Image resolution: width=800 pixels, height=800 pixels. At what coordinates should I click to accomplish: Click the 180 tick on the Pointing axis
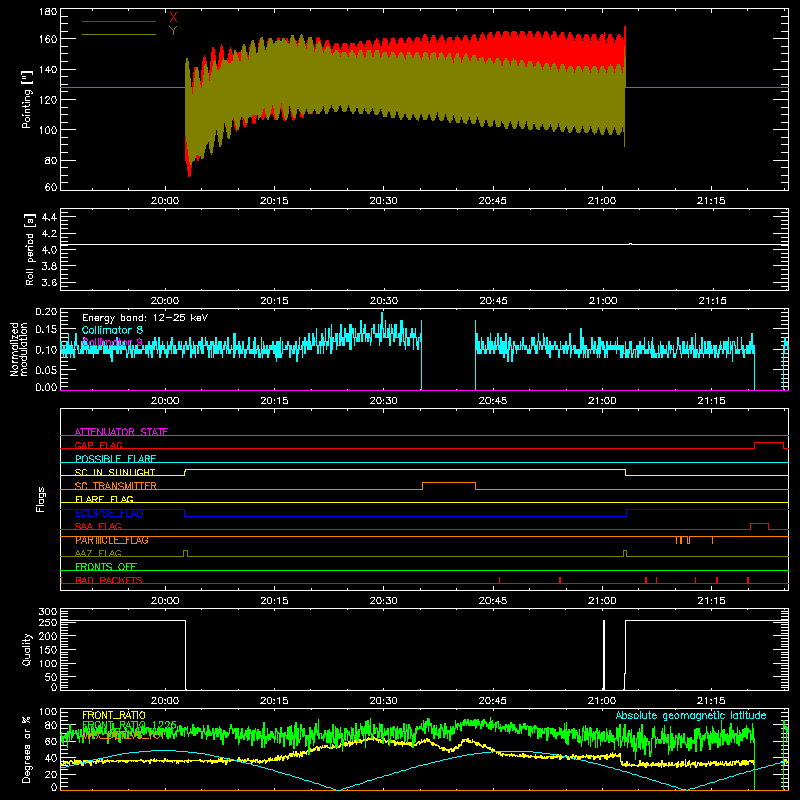click(x=48, y=11)
